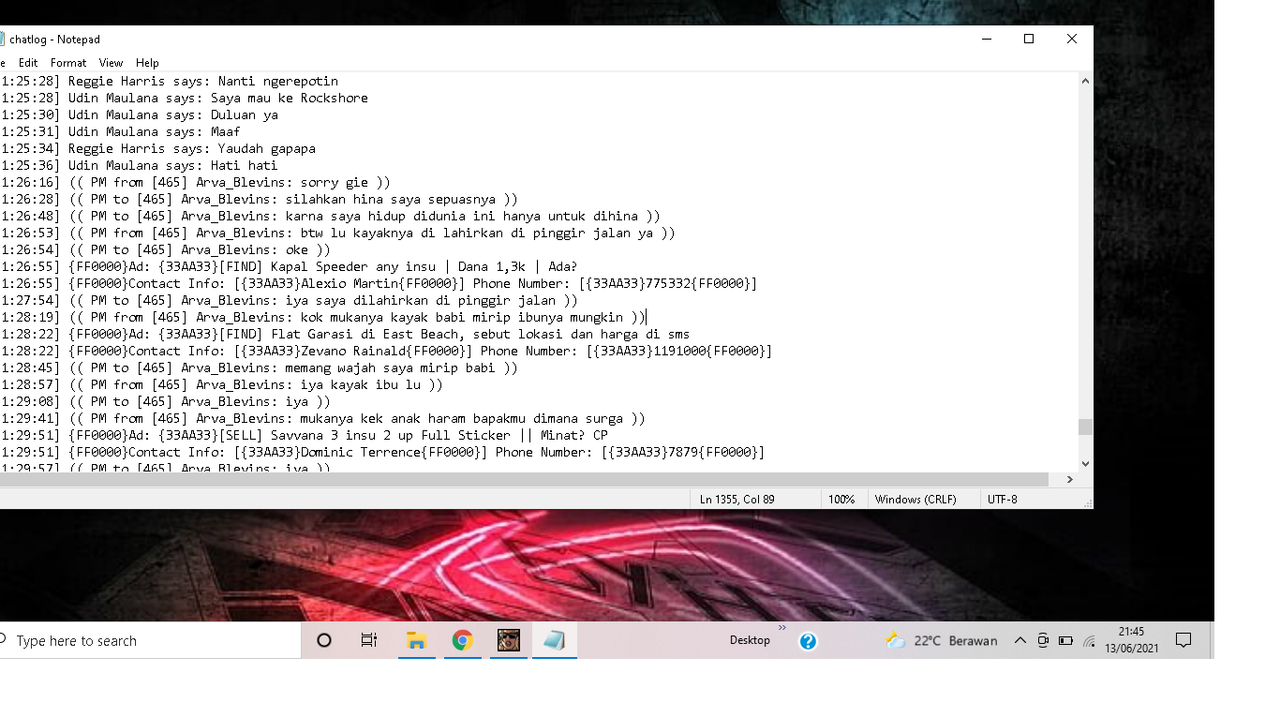Open Google Chrome from the taskbar
The width and height of the screenshot is (1280, 720).
pyautogui.click(x=462, y=641)
